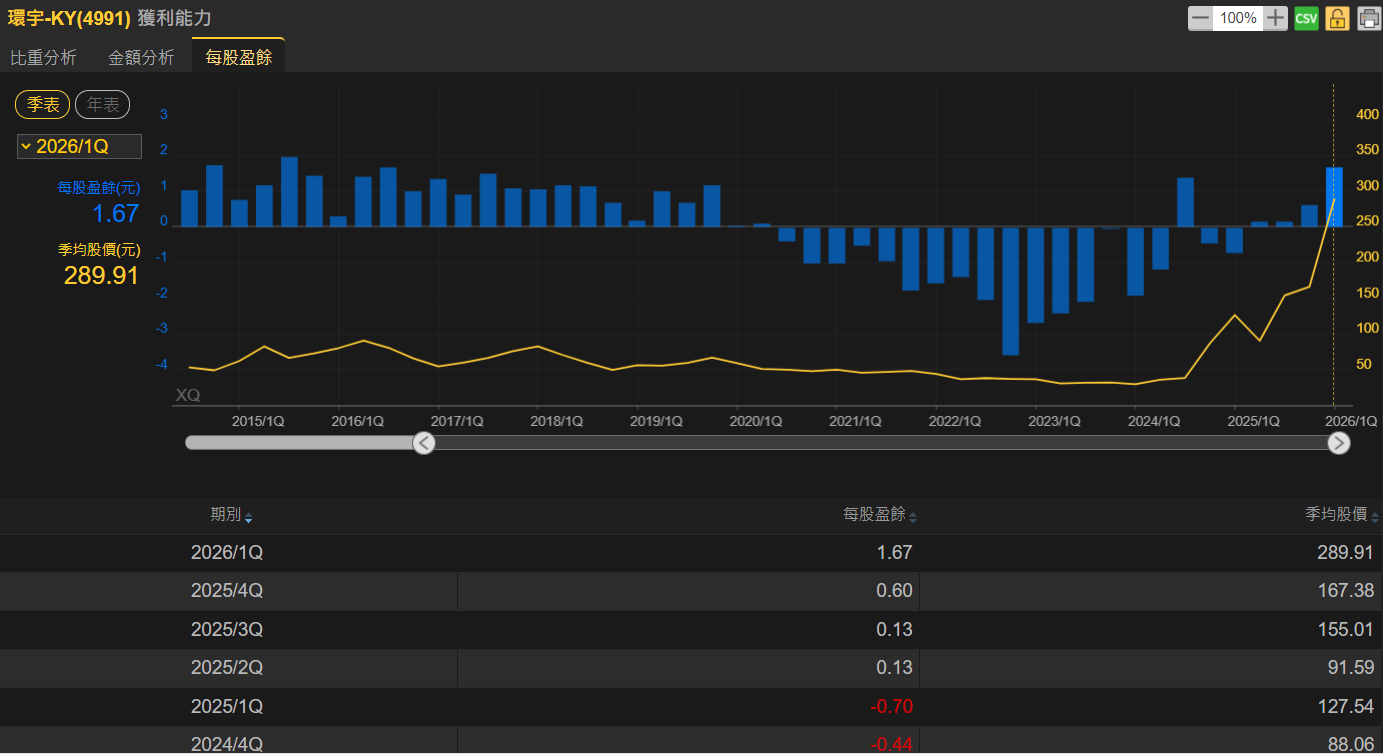Select the 2025/3Q table row
The width and height of the screenshot is (1383, 755).
click(x=691, y=629)
